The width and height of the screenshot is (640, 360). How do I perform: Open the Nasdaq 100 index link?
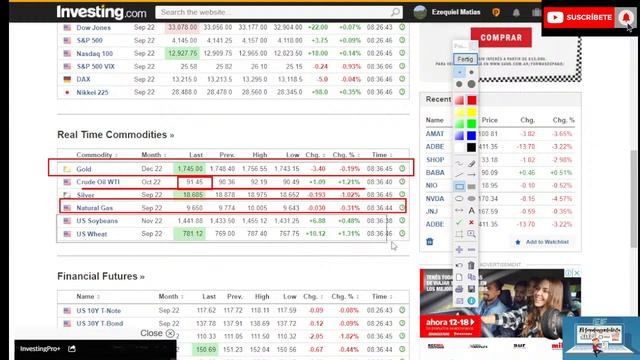(95, 53)
